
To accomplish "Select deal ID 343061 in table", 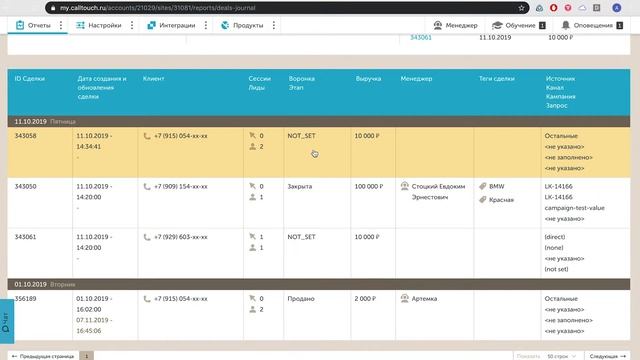I will 25,237.
